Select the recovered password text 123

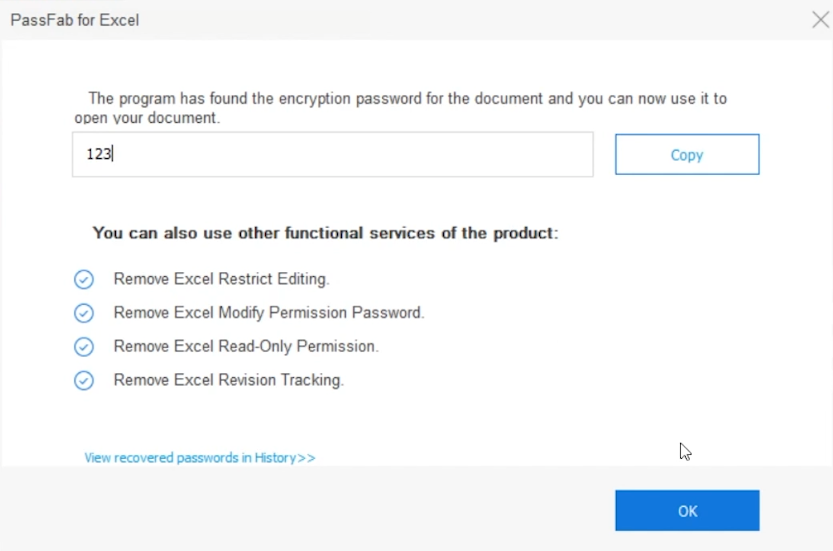point(98,155)
